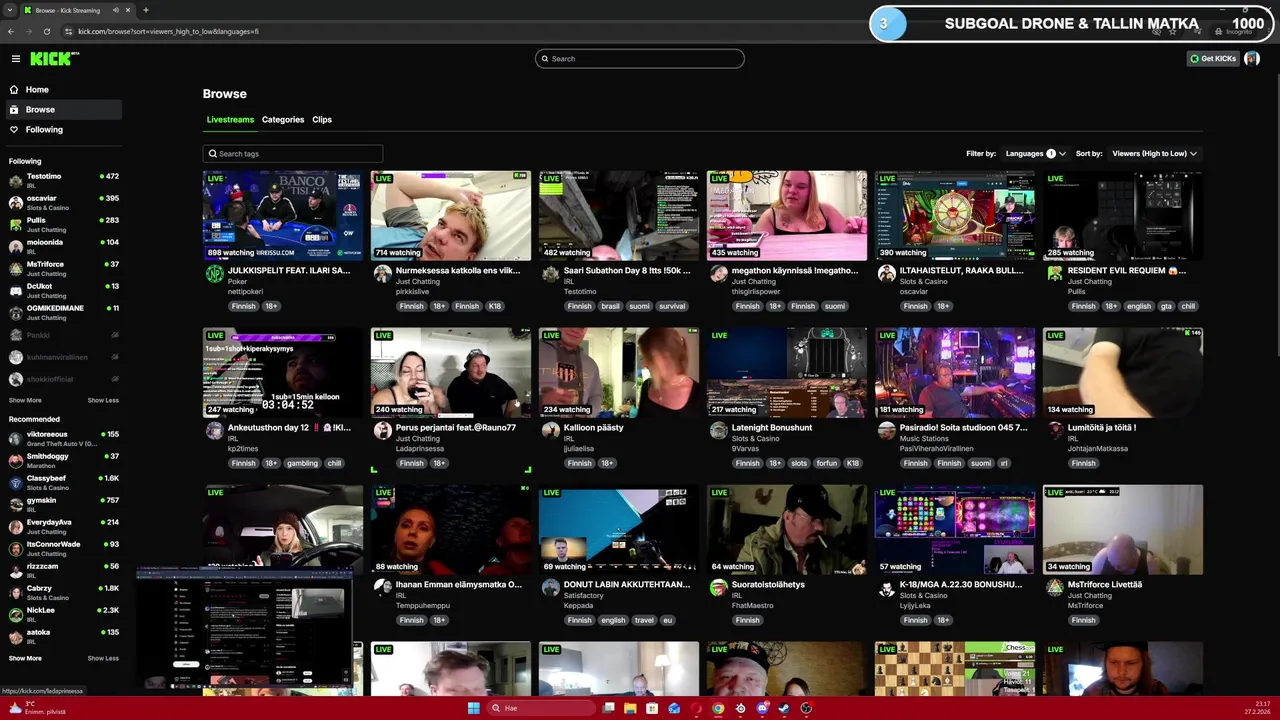Focus the main Search field

(x=640, y=59)
